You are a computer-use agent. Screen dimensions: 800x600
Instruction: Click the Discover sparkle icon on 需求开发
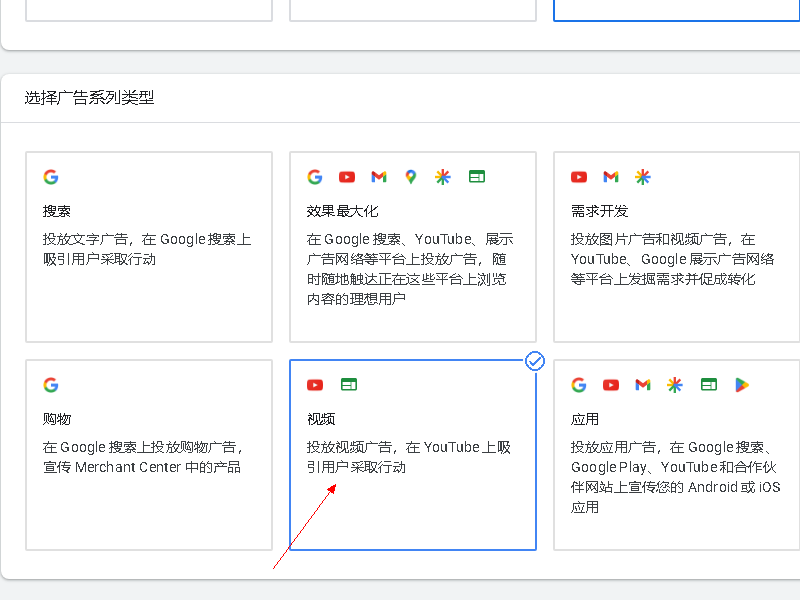coord(642,176)
